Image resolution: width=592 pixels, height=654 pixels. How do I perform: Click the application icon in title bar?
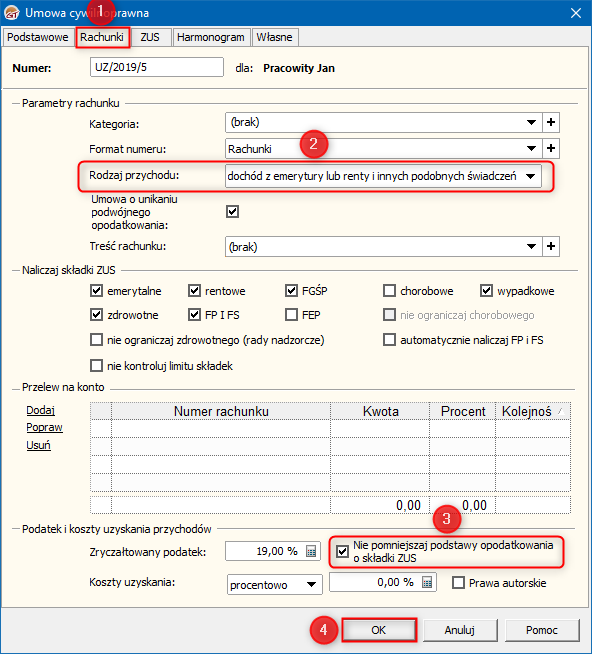11,13
